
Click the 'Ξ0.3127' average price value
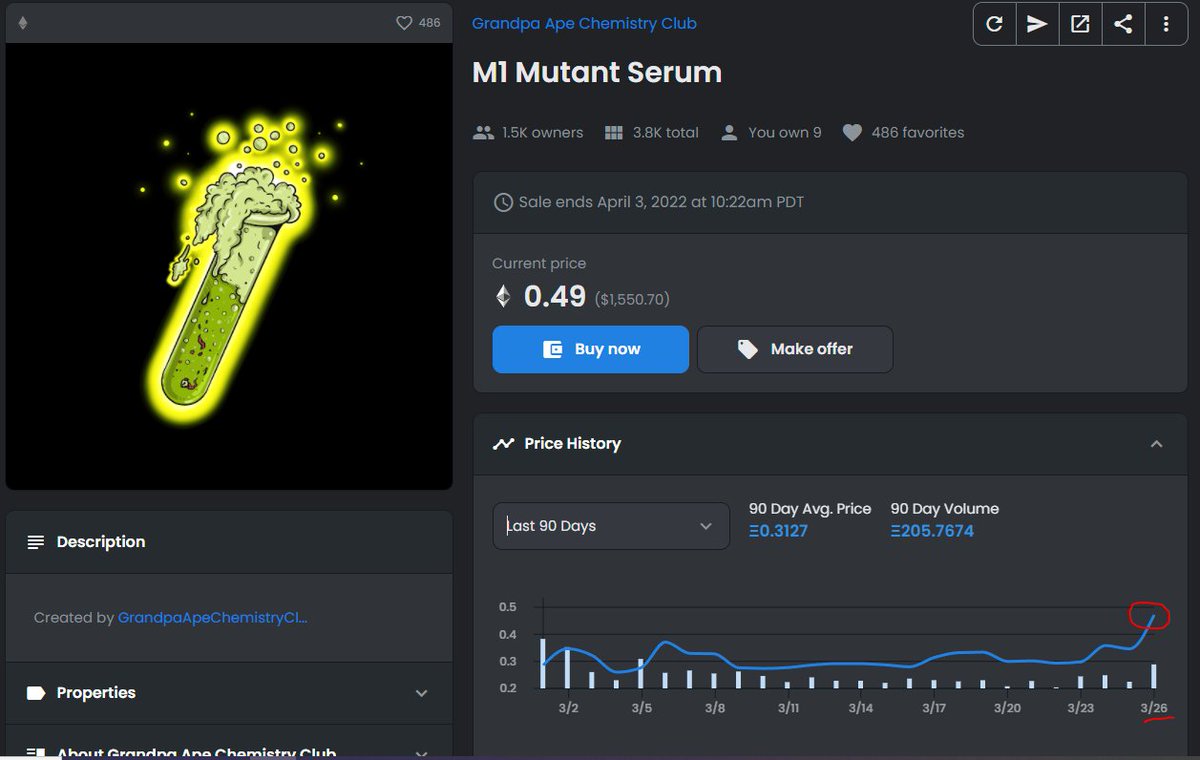[x=778, y=531]
